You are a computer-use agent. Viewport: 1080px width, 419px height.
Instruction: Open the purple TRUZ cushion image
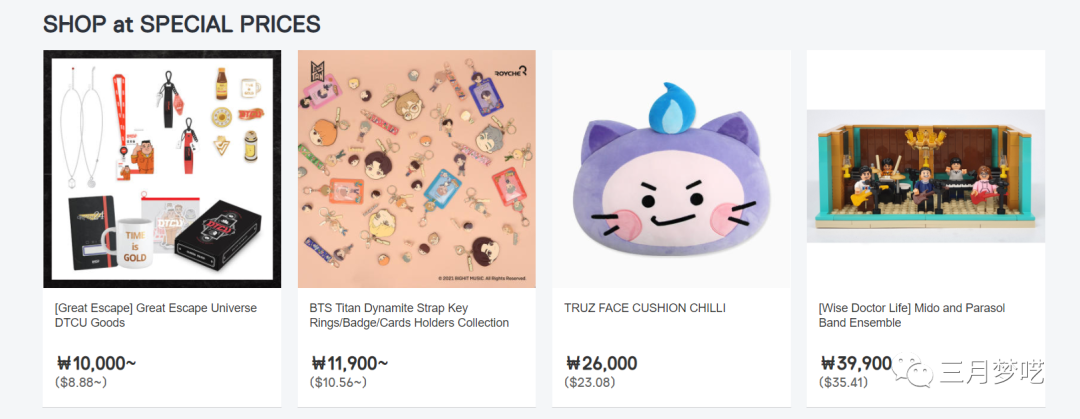[x=672, y=169]
